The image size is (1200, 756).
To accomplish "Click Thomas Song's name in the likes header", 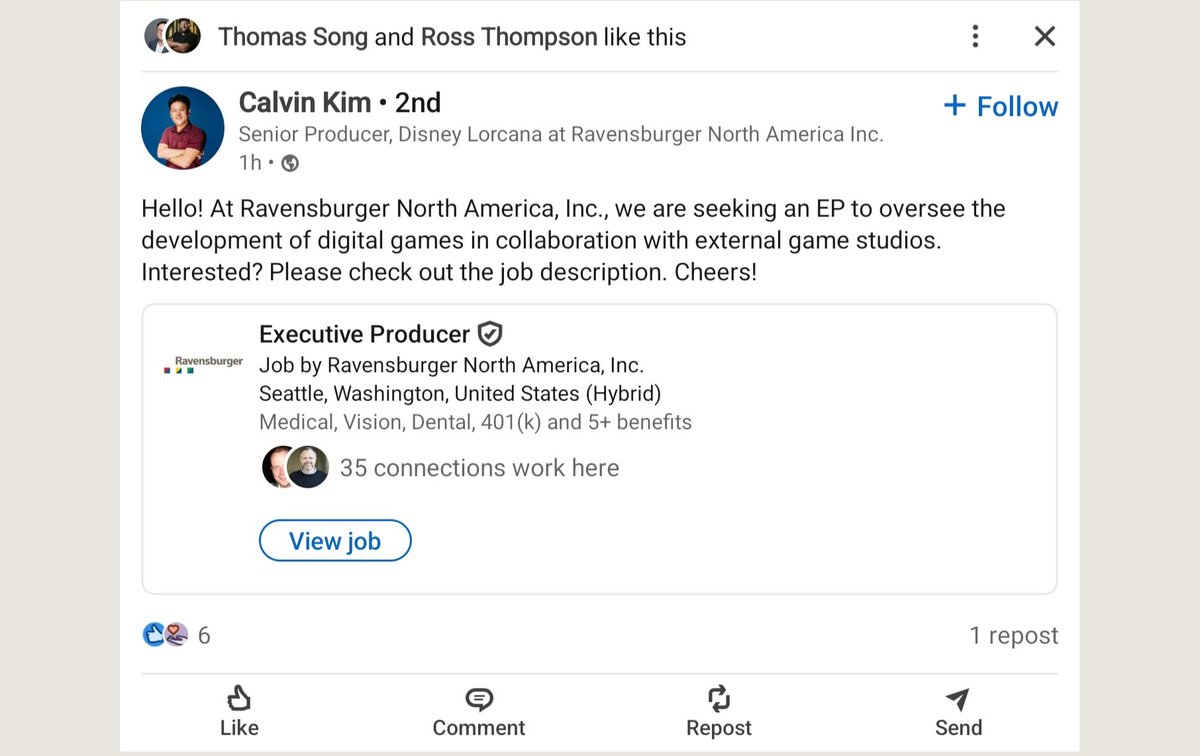I will pos(292,37).
